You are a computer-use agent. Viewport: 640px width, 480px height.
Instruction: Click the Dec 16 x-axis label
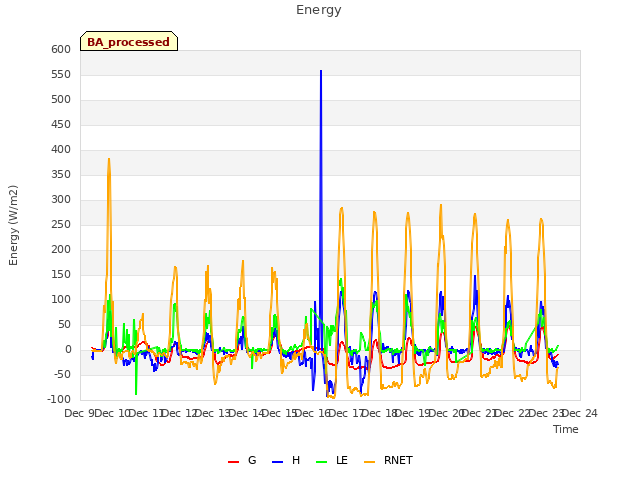[313, 414]
